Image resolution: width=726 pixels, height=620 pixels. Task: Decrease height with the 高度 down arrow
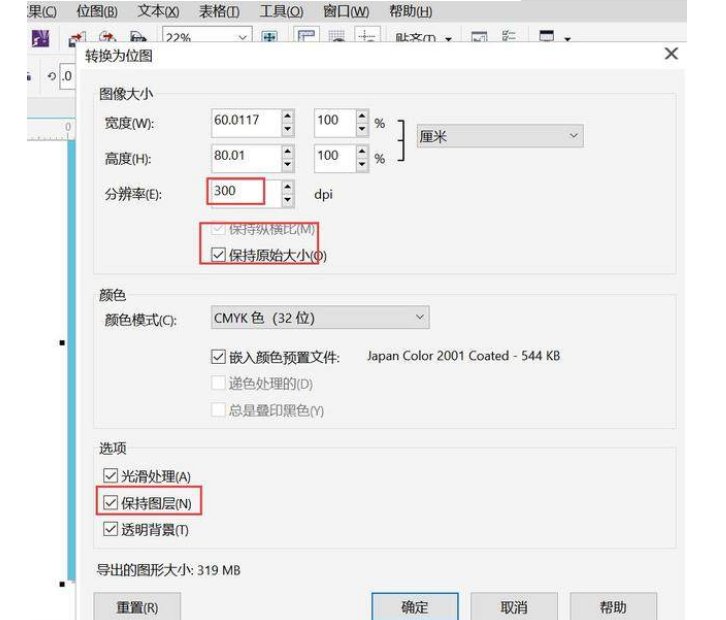pos(288,165)
